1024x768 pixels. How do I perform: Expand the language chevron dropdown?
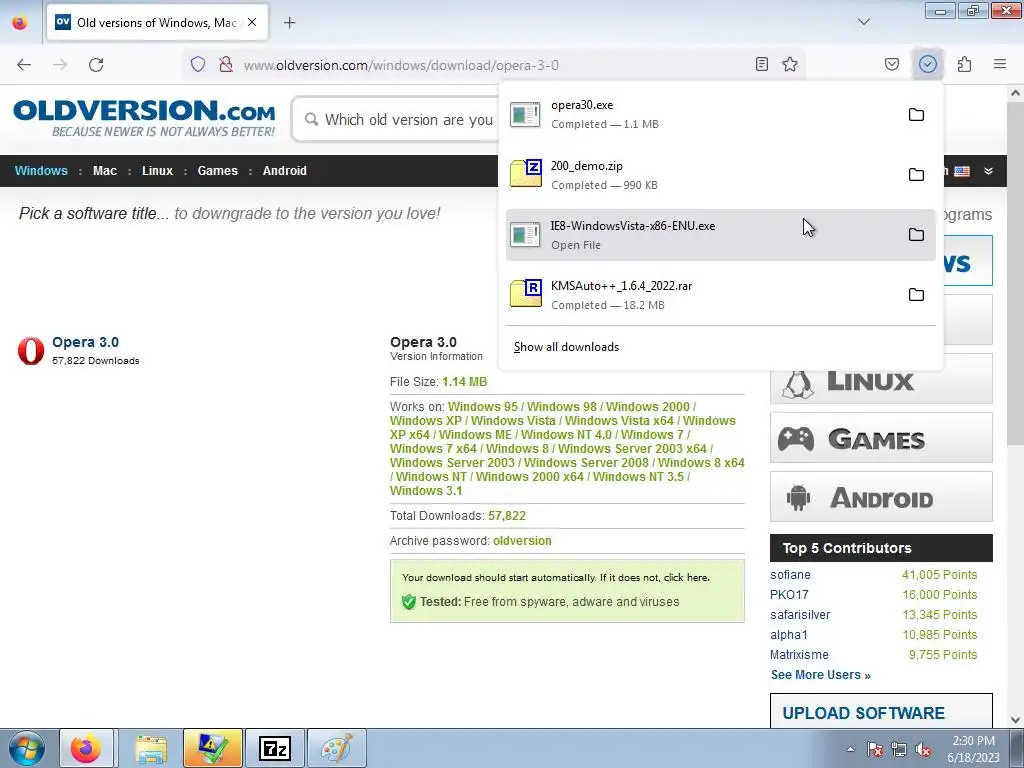(x=989, y=171)
